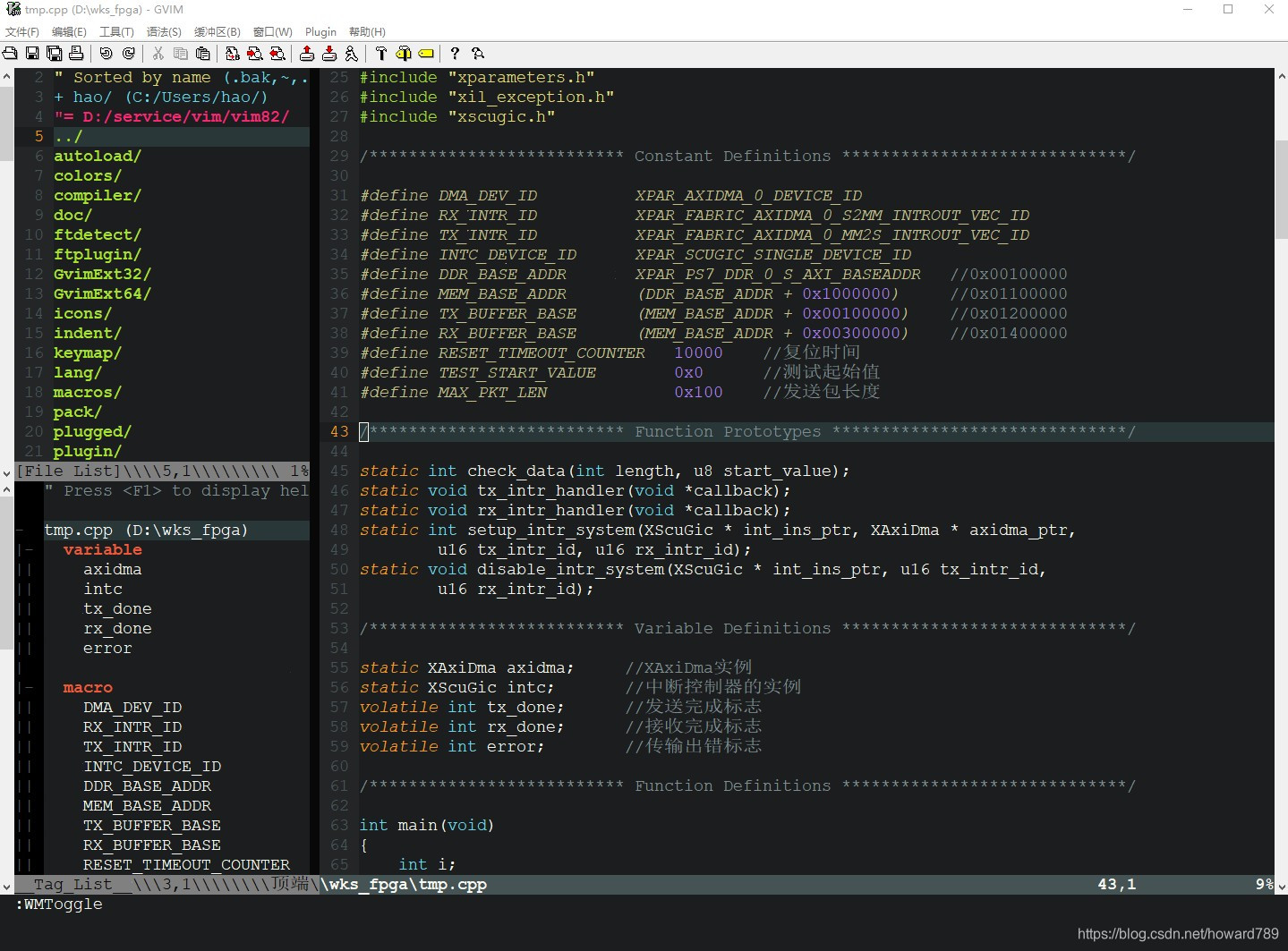Click the Build tags icon
1288x951 pixels.
click(x=404, y=54)
